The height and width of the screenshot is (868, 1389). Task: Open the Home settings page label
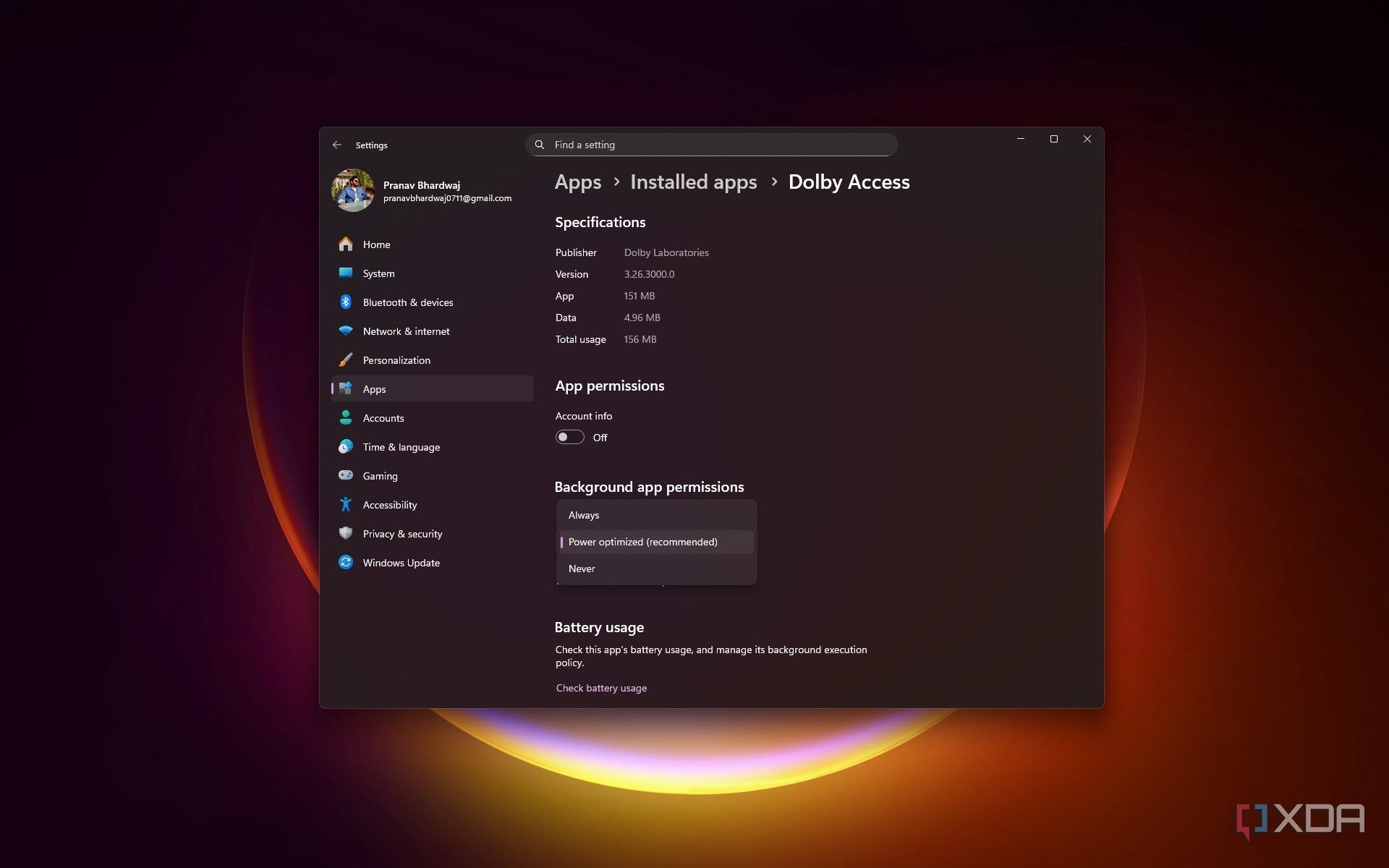(x=376, y=244)
